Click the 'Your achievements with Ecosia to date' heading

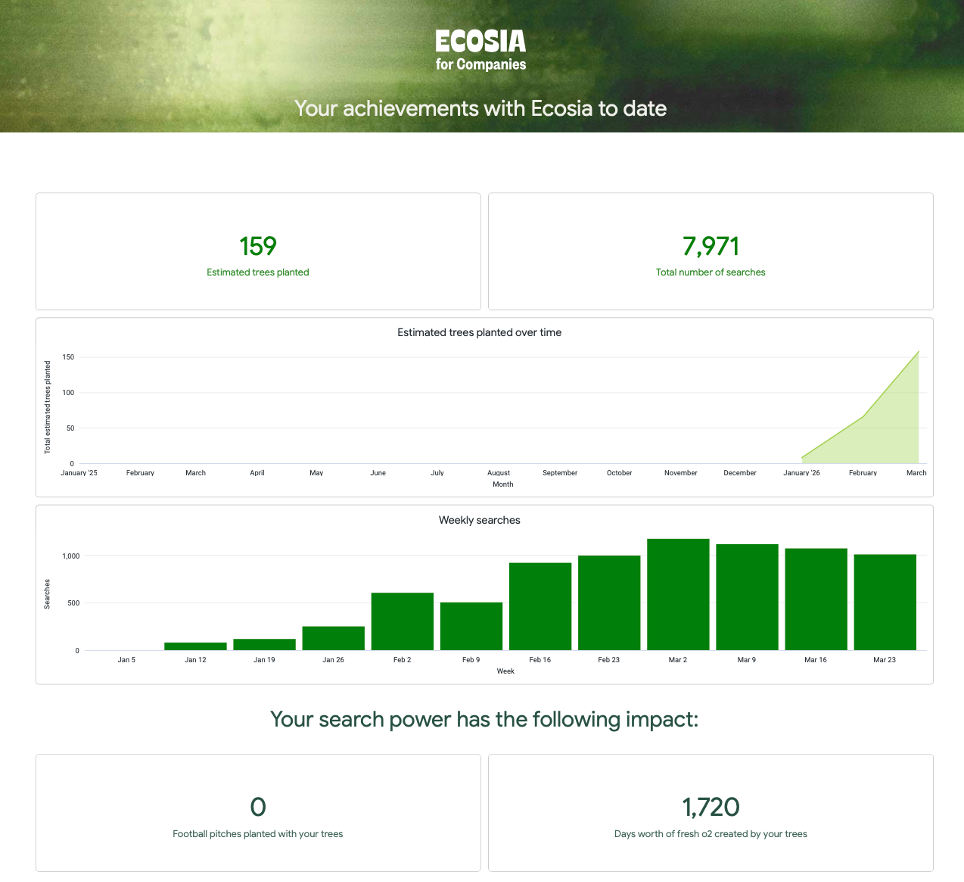[x=480, y=108]
